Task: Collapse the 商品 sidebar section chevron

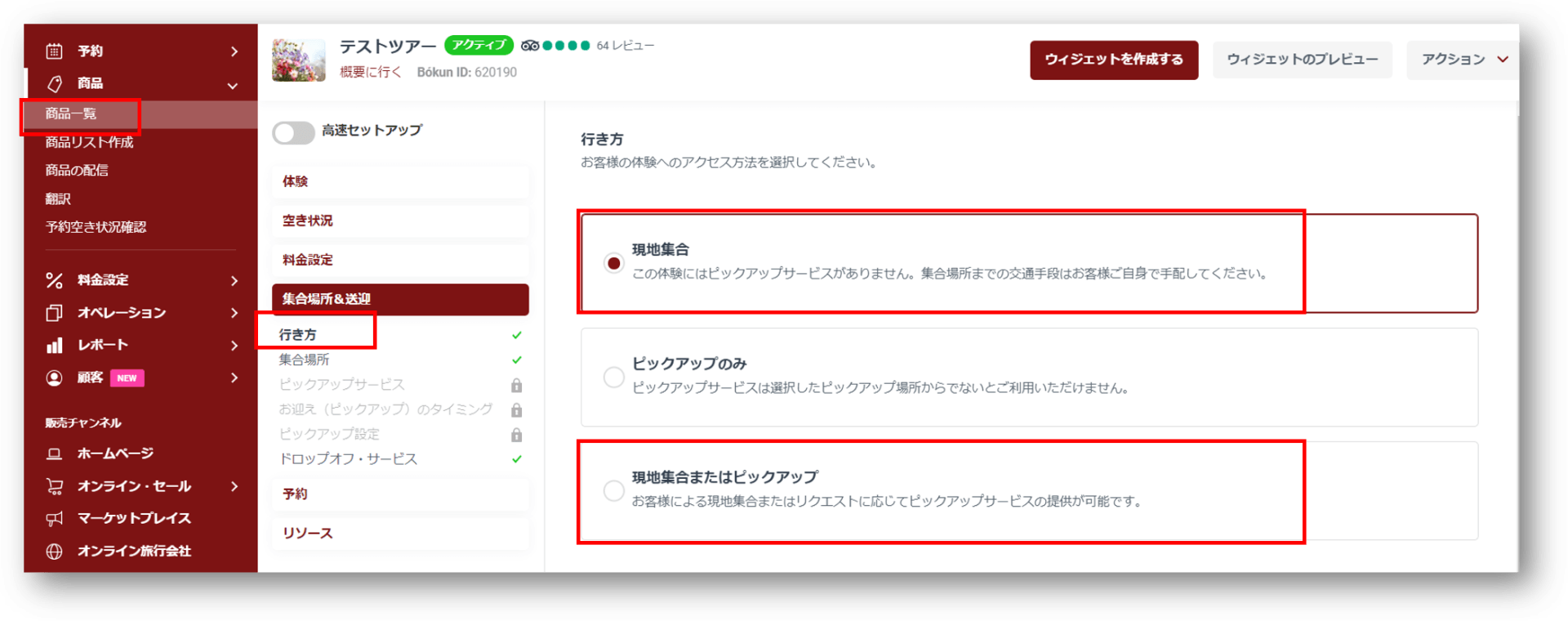Action: (233, 85)
